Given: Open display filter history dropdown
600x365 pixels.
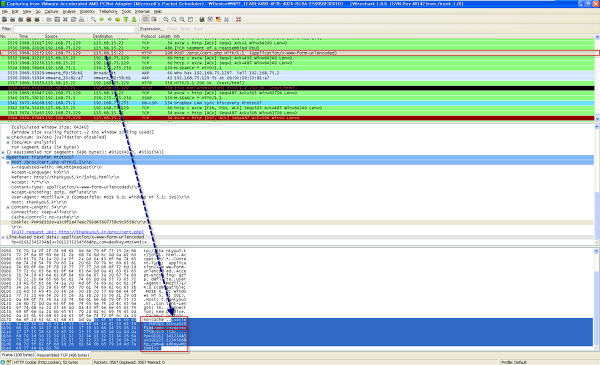Looking at the screenshot, I should [135, 29].
